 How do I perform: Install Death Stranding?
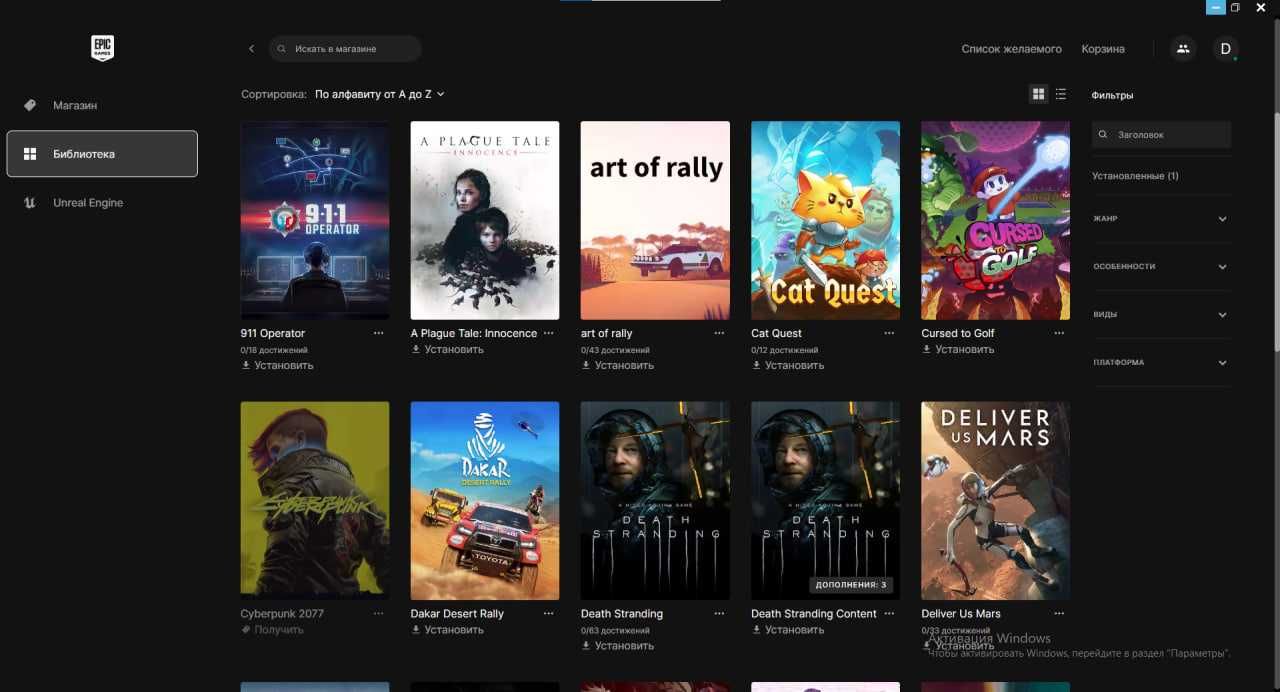[x=617, y=645]
